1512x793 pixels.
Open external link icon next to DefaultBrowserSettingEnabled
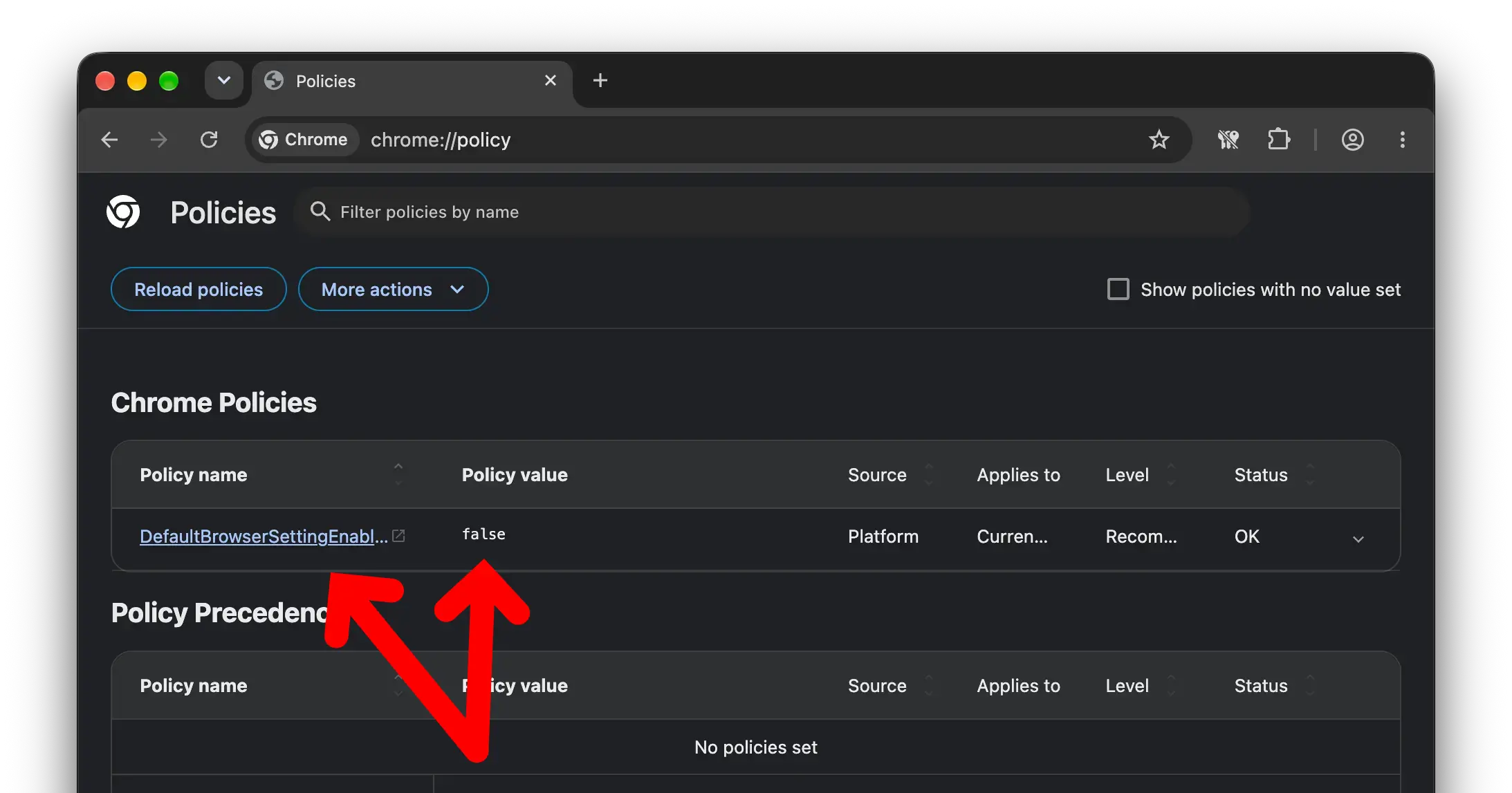(398, 535)
